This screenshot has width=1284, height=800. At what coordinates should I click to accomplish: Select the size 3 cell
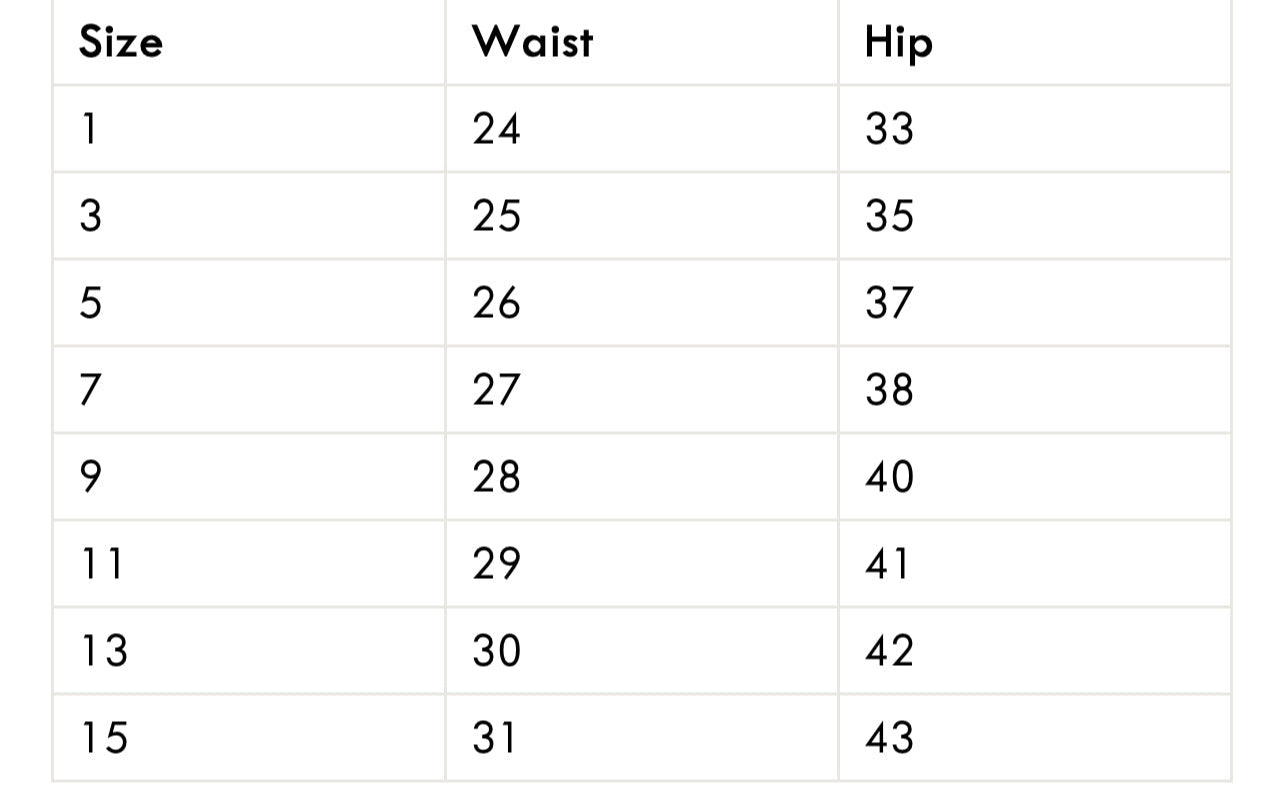tap(91, 216)
